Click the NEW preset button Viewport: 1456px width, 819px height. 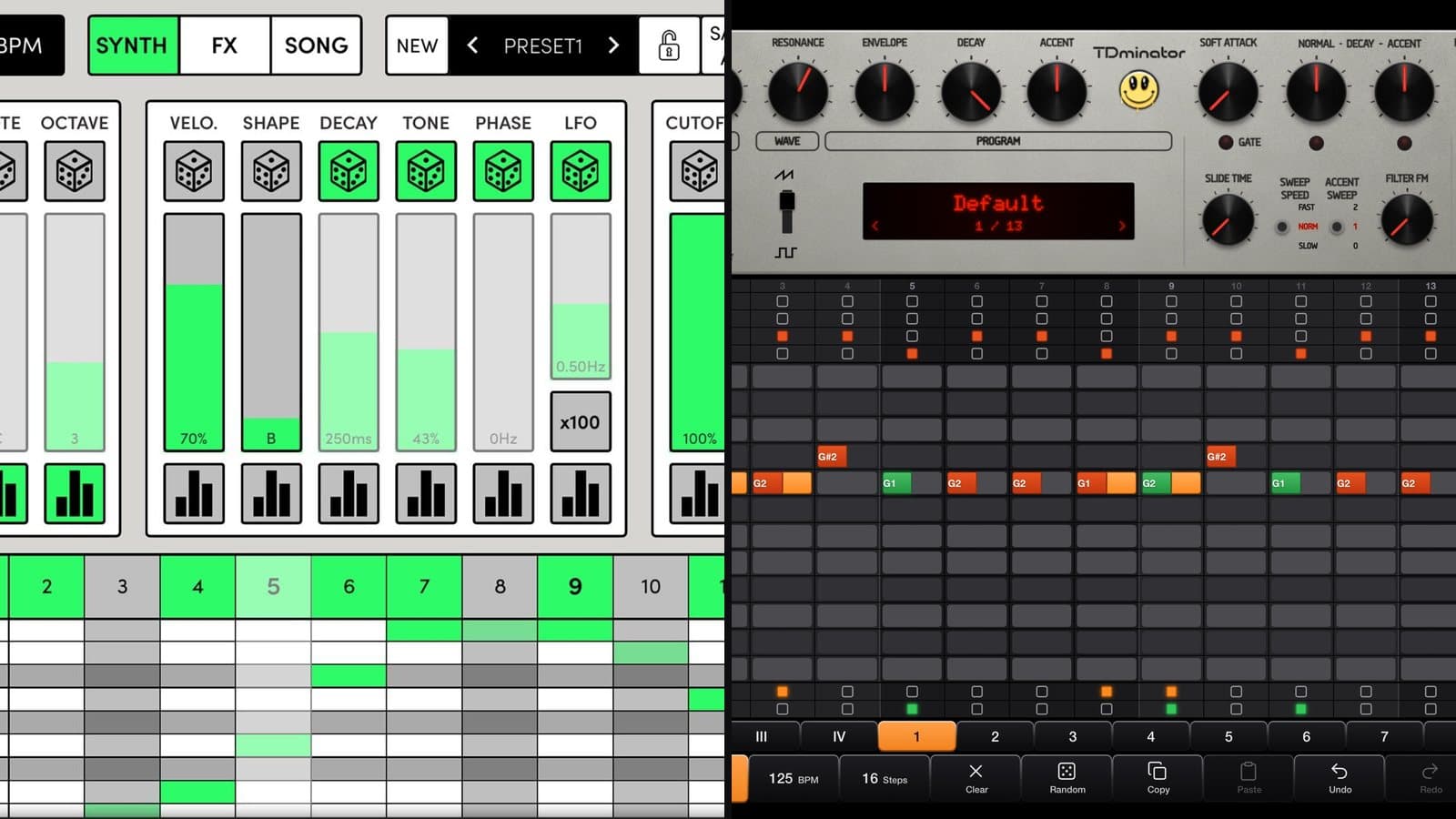pyautogui.click(x=417, y=45)
